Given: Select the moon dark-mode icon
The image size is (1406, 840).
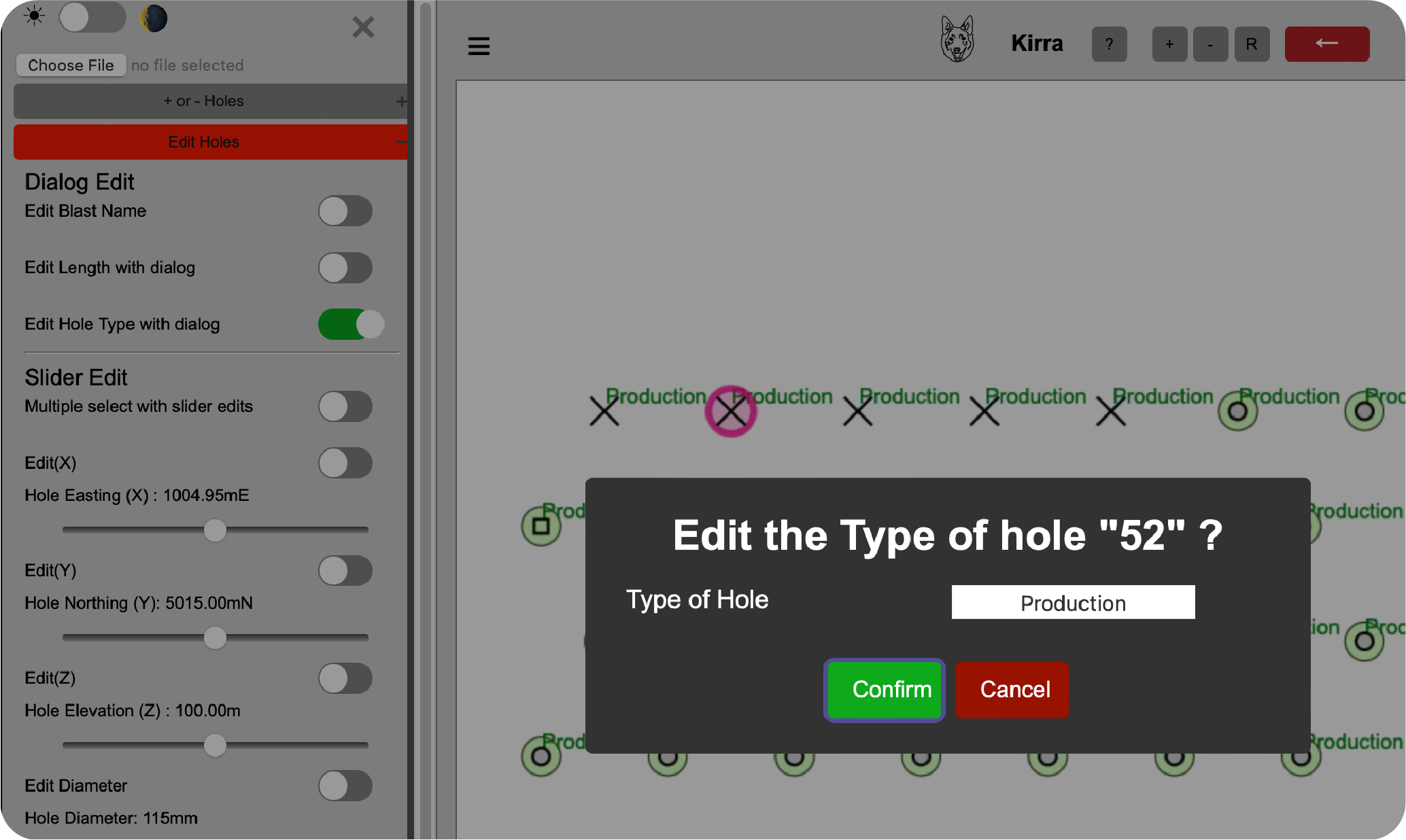Looking at the screenshot, I should click(x=154, y=18).
